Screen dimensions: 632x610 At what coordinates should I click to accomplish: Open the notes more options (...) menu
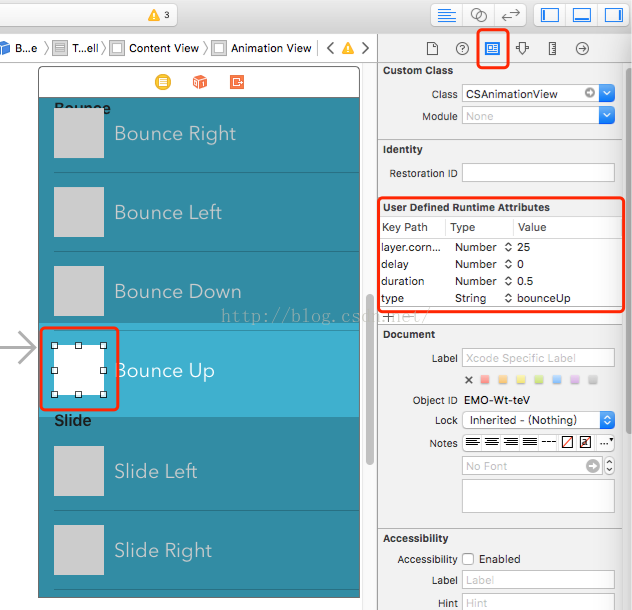(606, 442)
